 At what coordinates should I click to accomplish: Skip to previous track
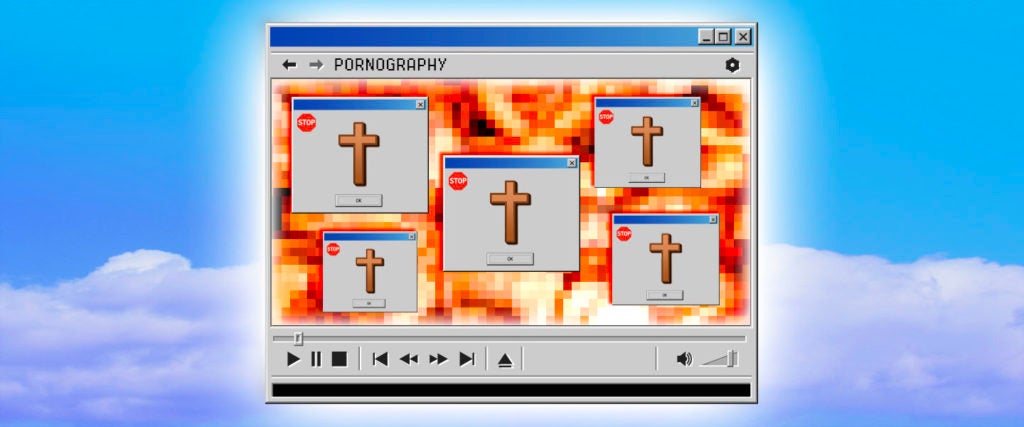pos(380,359)
